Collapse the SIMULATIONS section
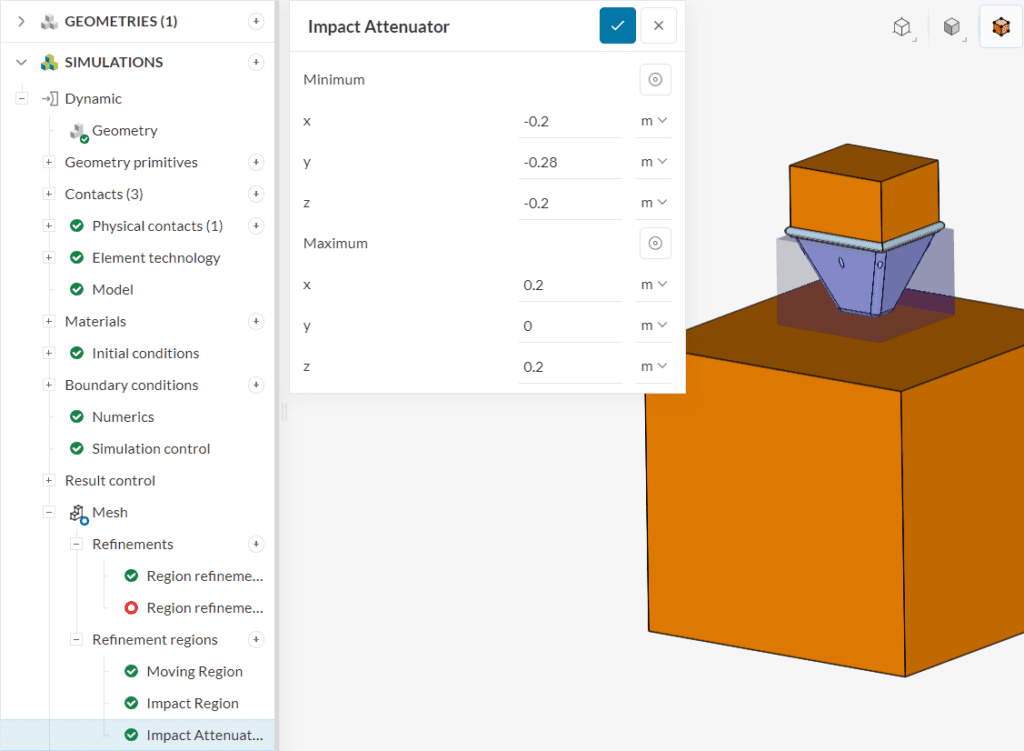This screenshot has width=1024, height=751. [x=21, y=62]
